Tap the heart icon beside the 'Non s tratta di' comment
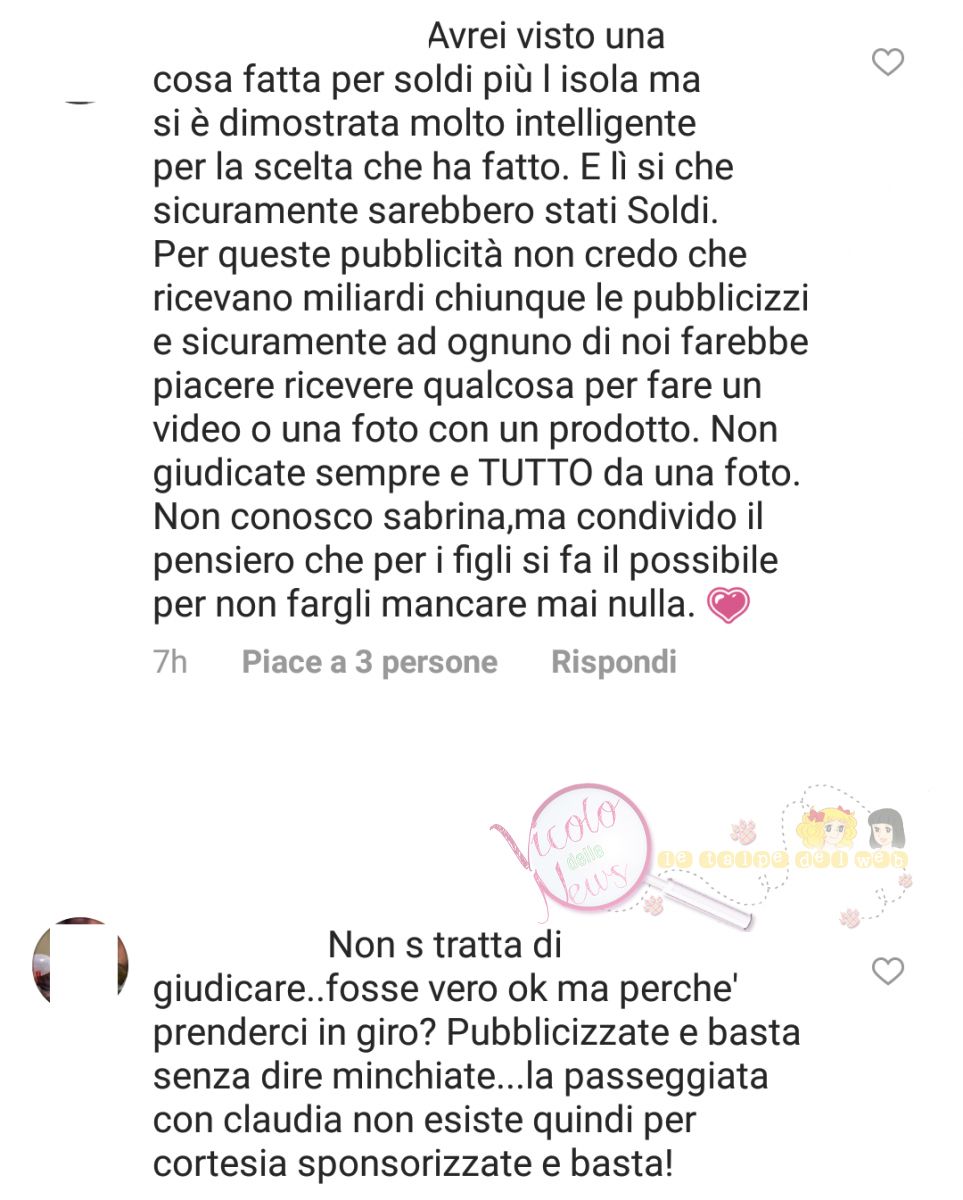This screenshot has width=963, height=1200. 888,971
